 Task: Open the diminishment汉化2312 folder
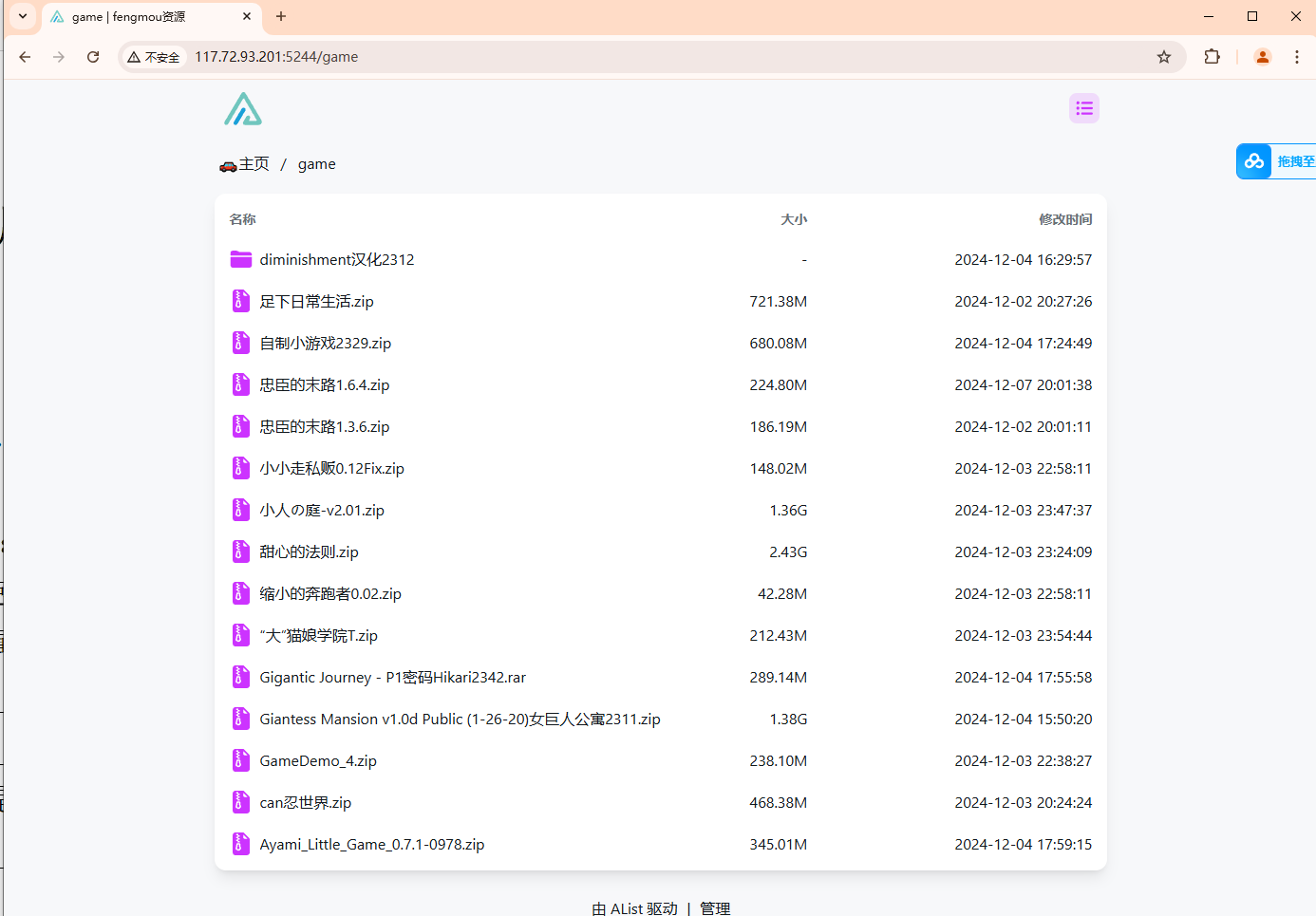point(337,259)
